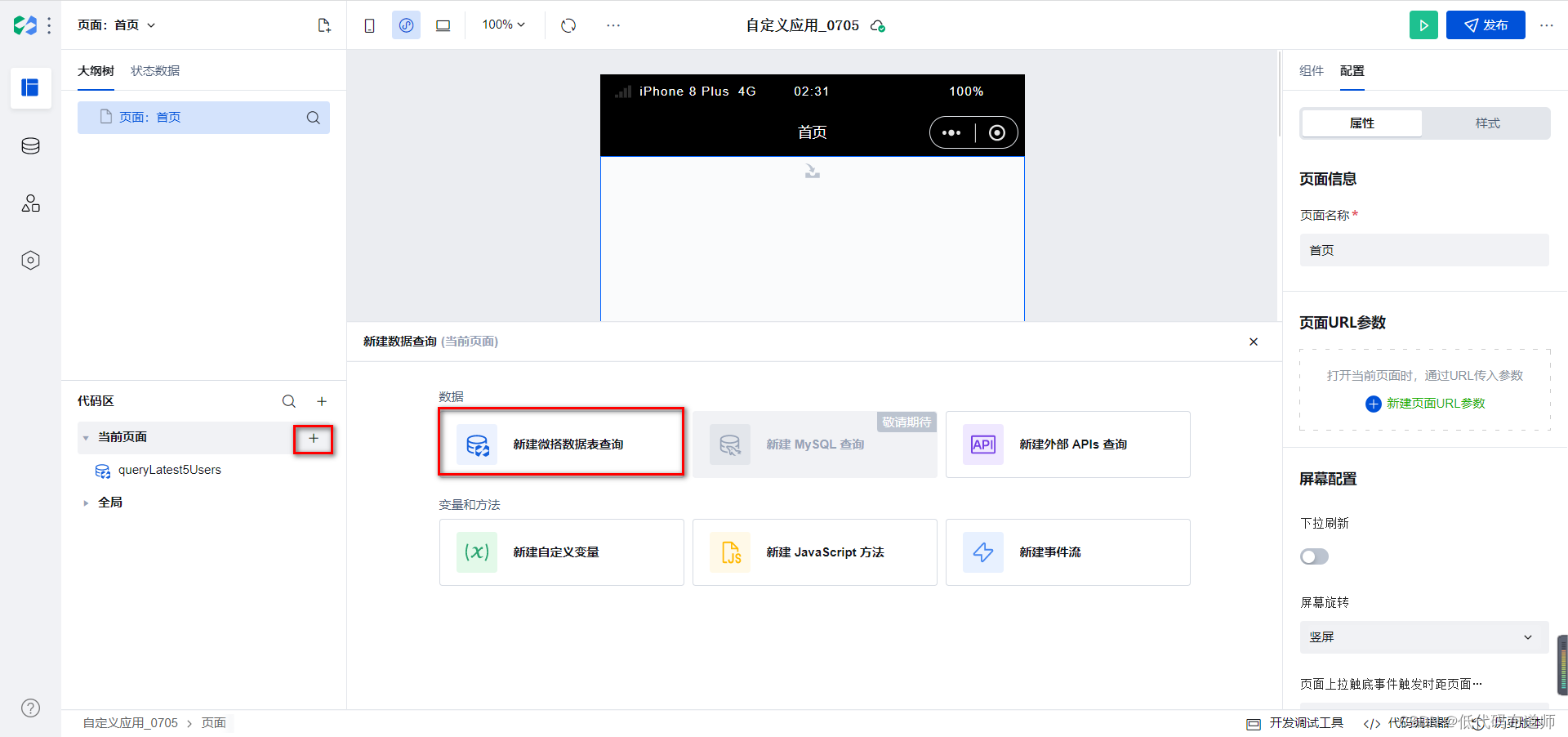Select the mini program preview icon
The height and width of the screenshot is (737, 1568).
click(x=406, y=25)
